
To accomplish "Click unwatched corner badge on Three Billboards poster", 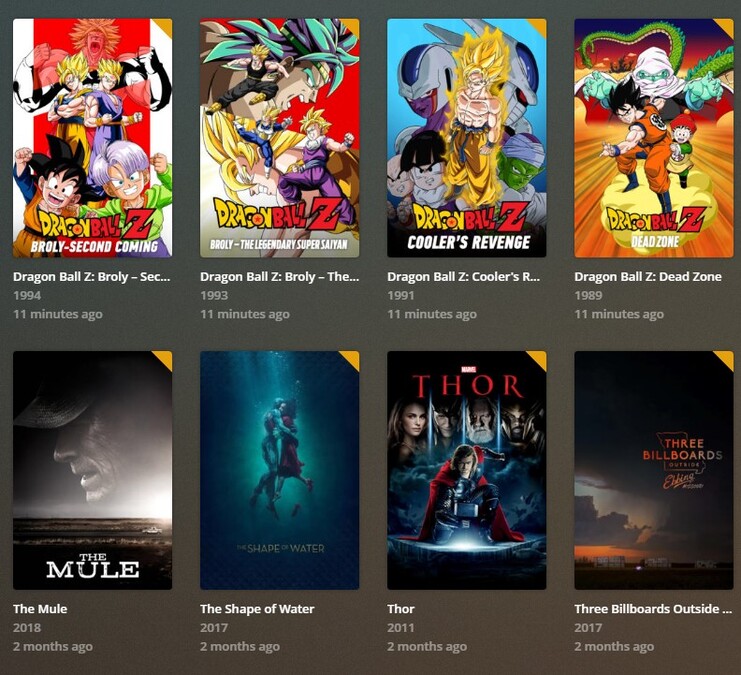I will pos(726,358).
